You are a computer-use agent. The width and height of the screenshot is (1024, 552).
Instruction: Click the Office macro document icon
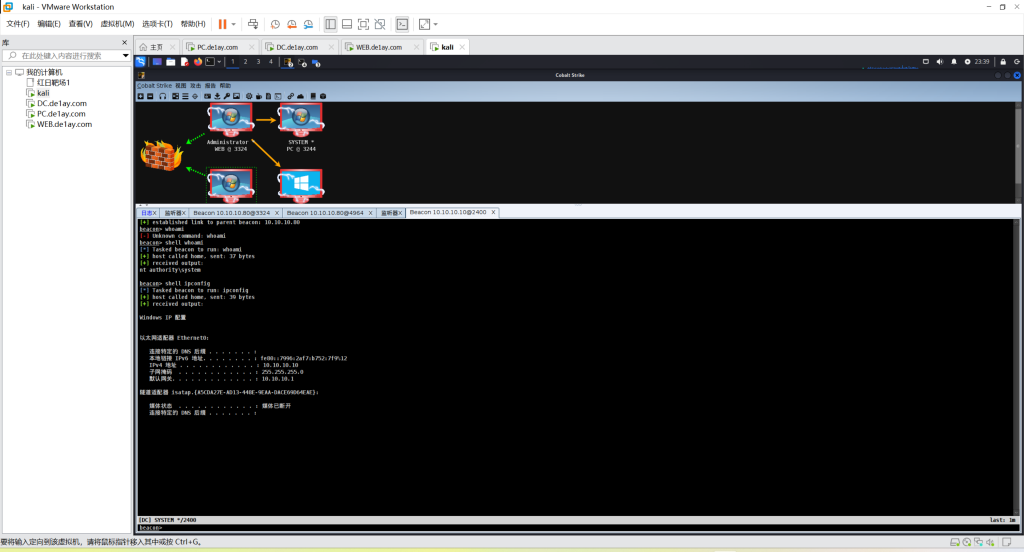(268, 96)
